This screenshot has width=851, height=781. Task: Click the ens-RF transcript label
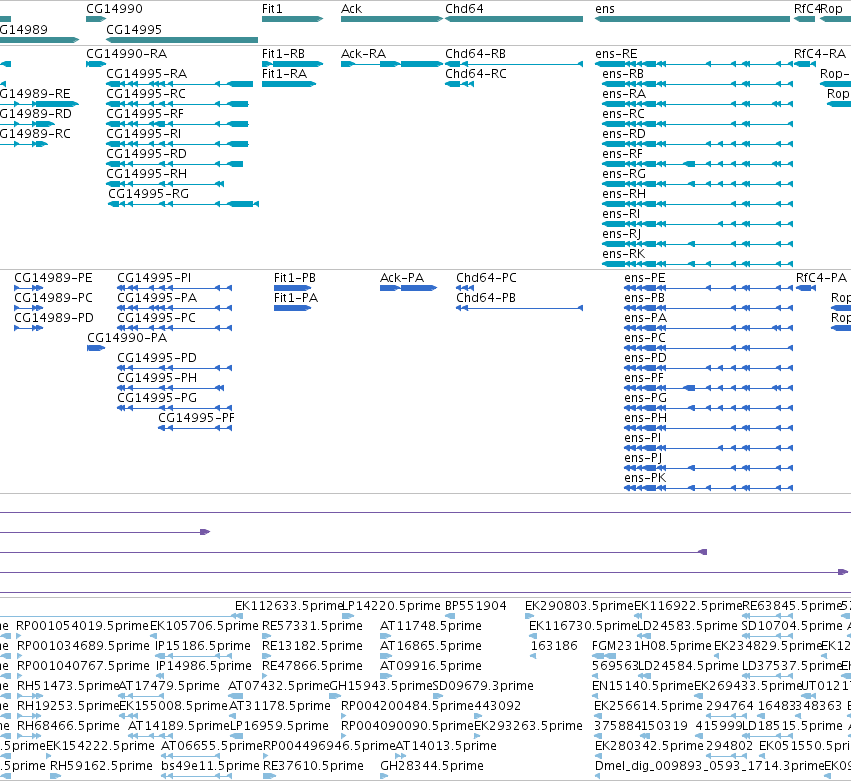tap(623, 154)
